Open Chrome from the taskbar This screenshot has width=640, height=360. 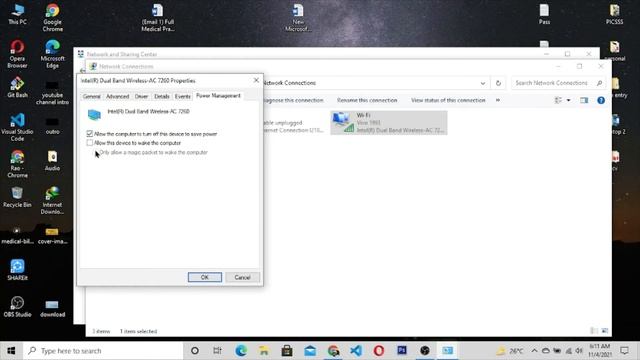click(333, 351)
